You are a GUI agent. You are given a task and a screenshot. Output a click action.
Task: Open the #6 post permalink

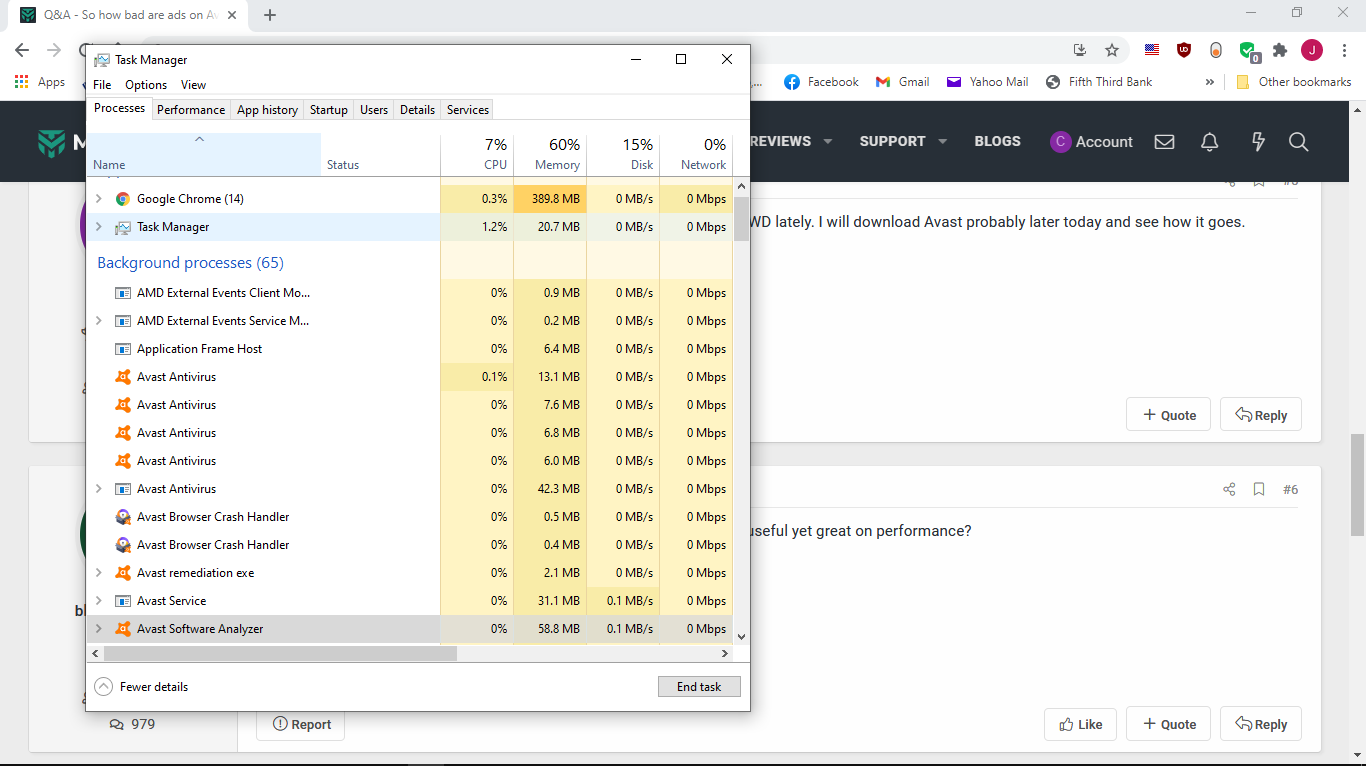tap(1290, 489)
